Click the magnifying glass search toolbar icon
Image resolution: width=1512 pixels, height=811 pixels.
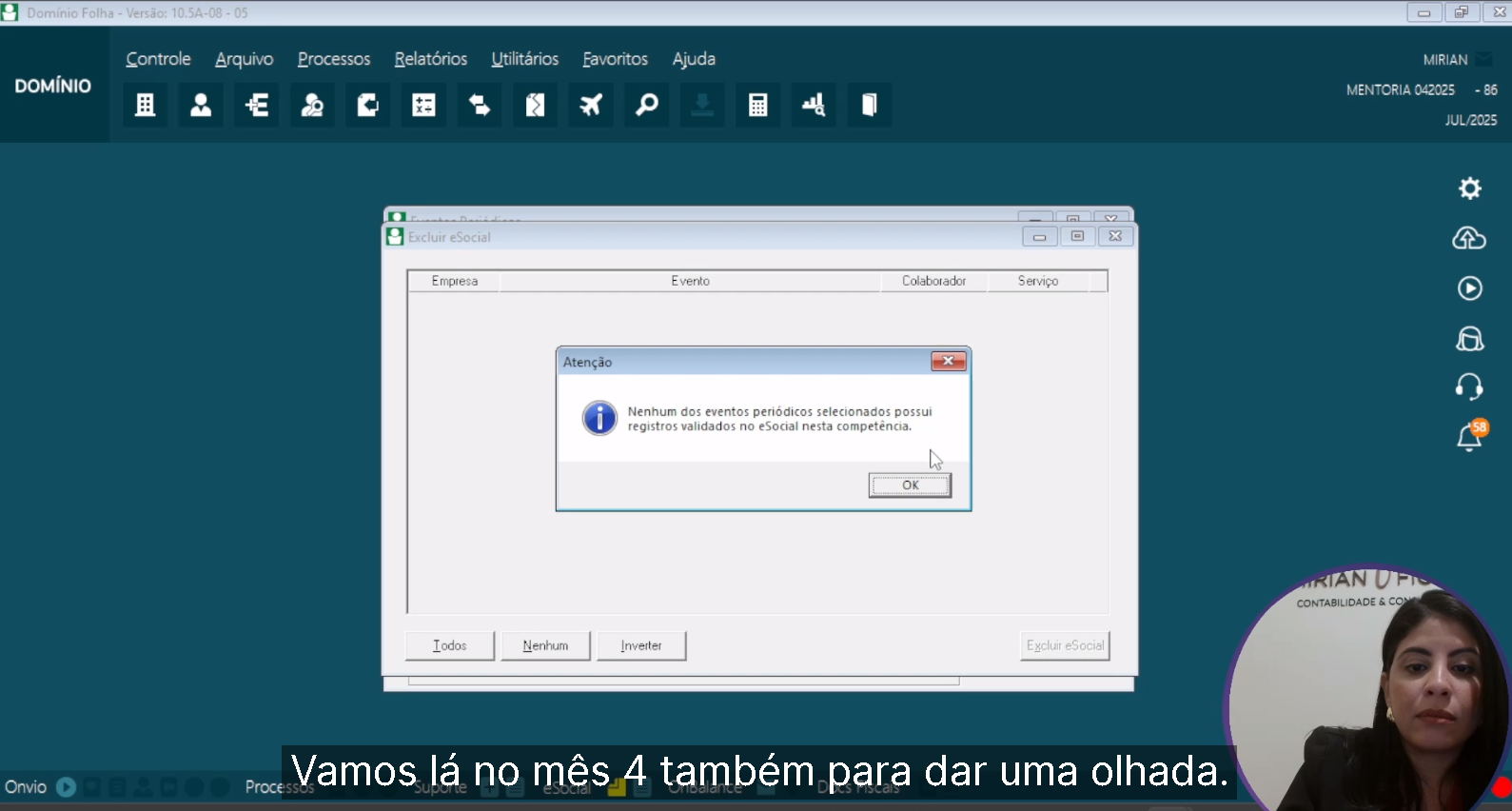(x=646, y=105)
